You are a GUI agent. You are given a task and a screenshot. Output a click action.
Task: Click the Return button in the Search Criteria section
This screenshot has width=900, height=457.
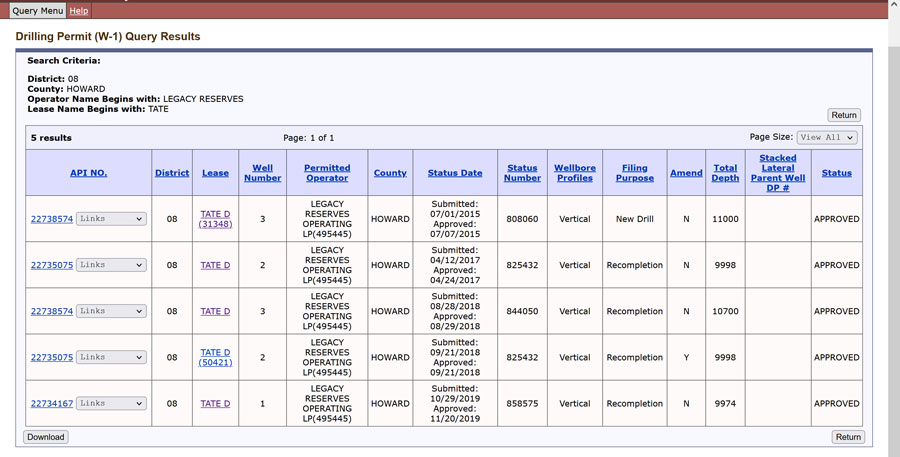(x=844, y=115)
